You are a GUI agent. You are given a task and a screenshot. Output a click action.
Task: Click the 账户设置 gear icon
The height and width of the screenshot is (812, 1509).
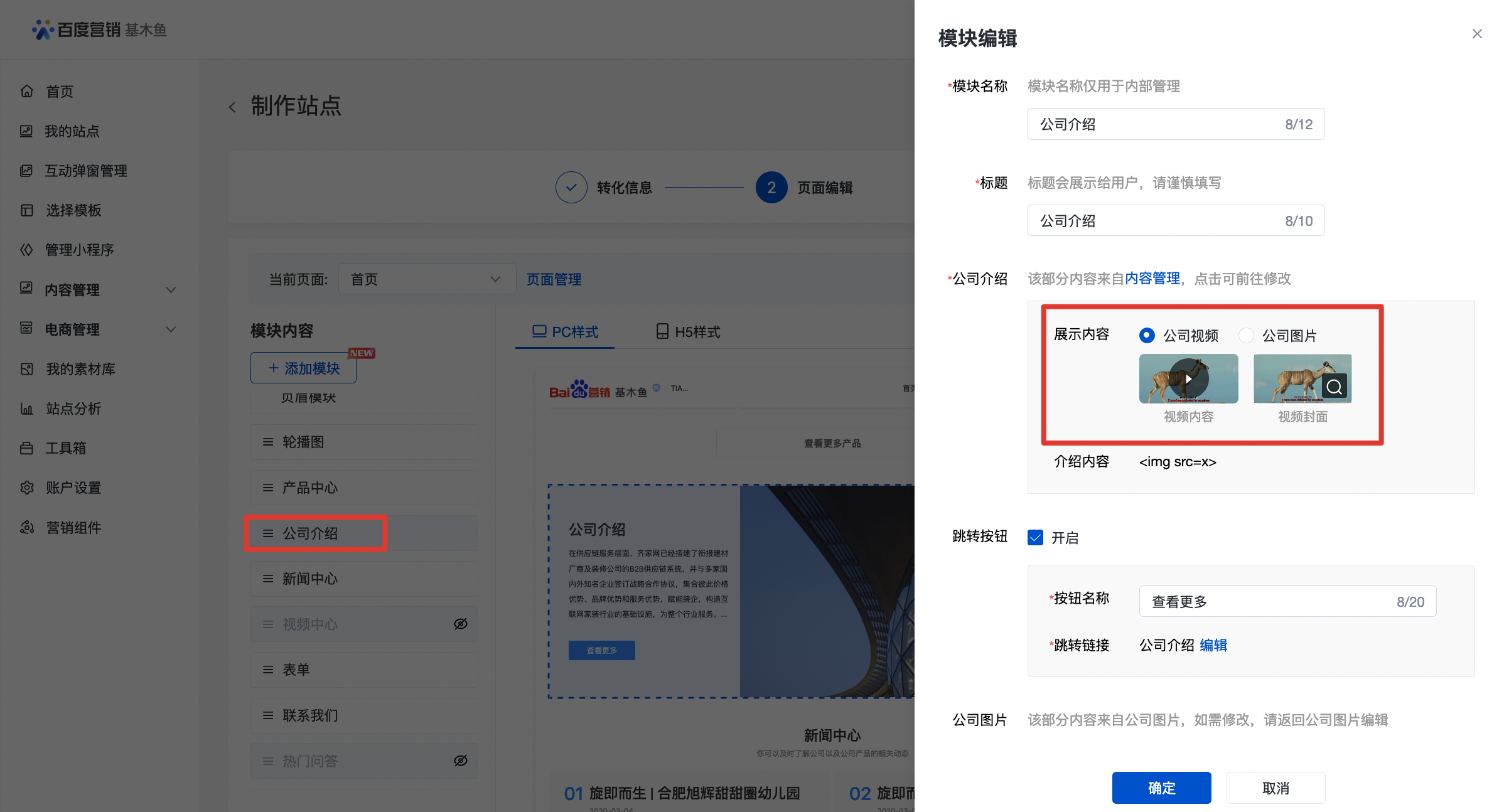click(x=27, y=488)
